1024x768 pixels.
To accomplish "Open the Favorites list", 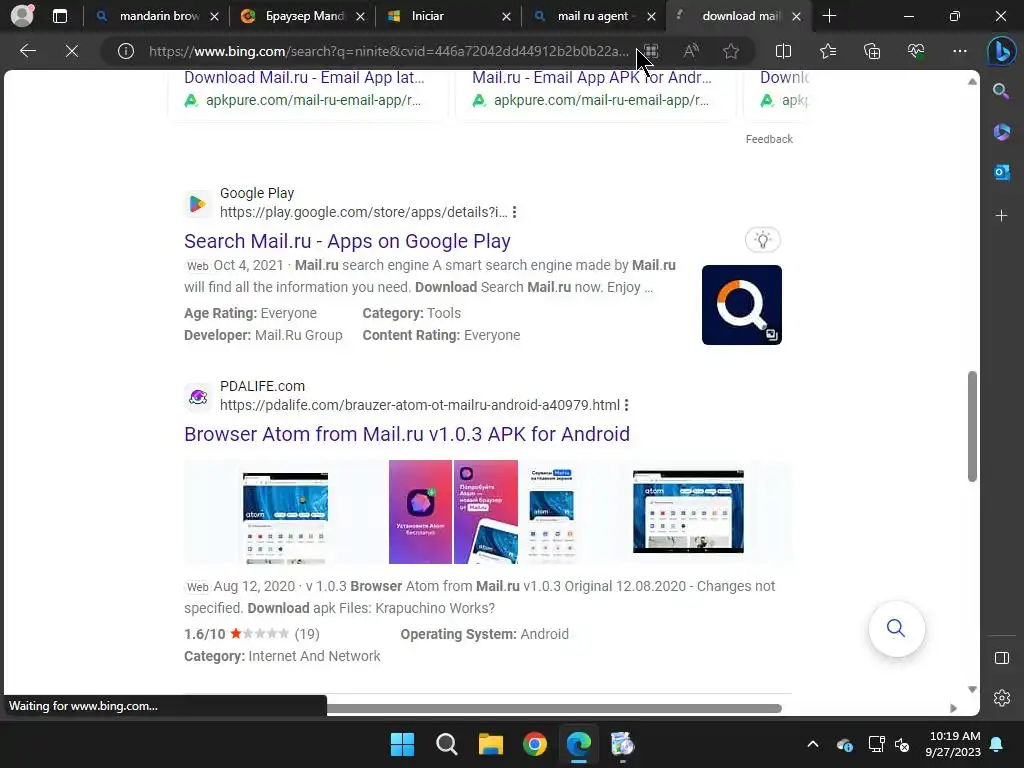I will 827,51.
